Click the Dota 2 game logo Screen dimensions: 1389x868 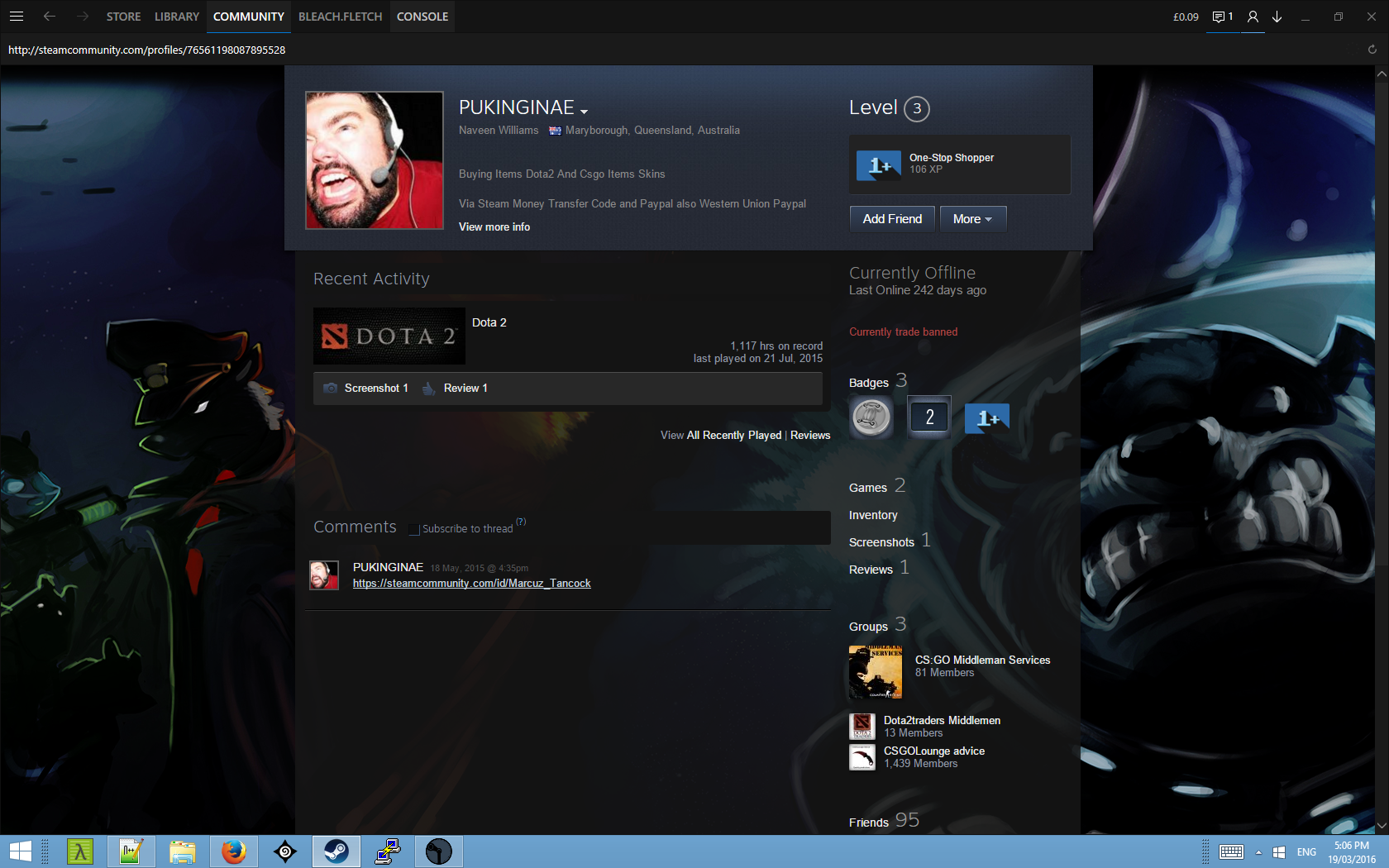coord(389,336)
